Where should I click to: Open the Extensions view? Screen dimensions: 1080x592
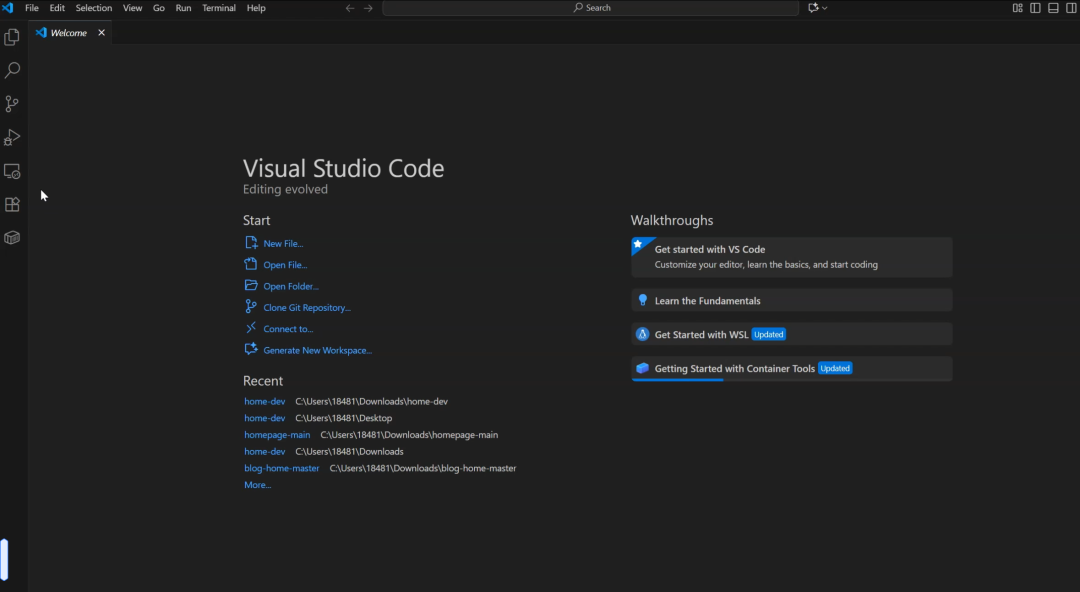pyautogui.click(x=12, y=205)
